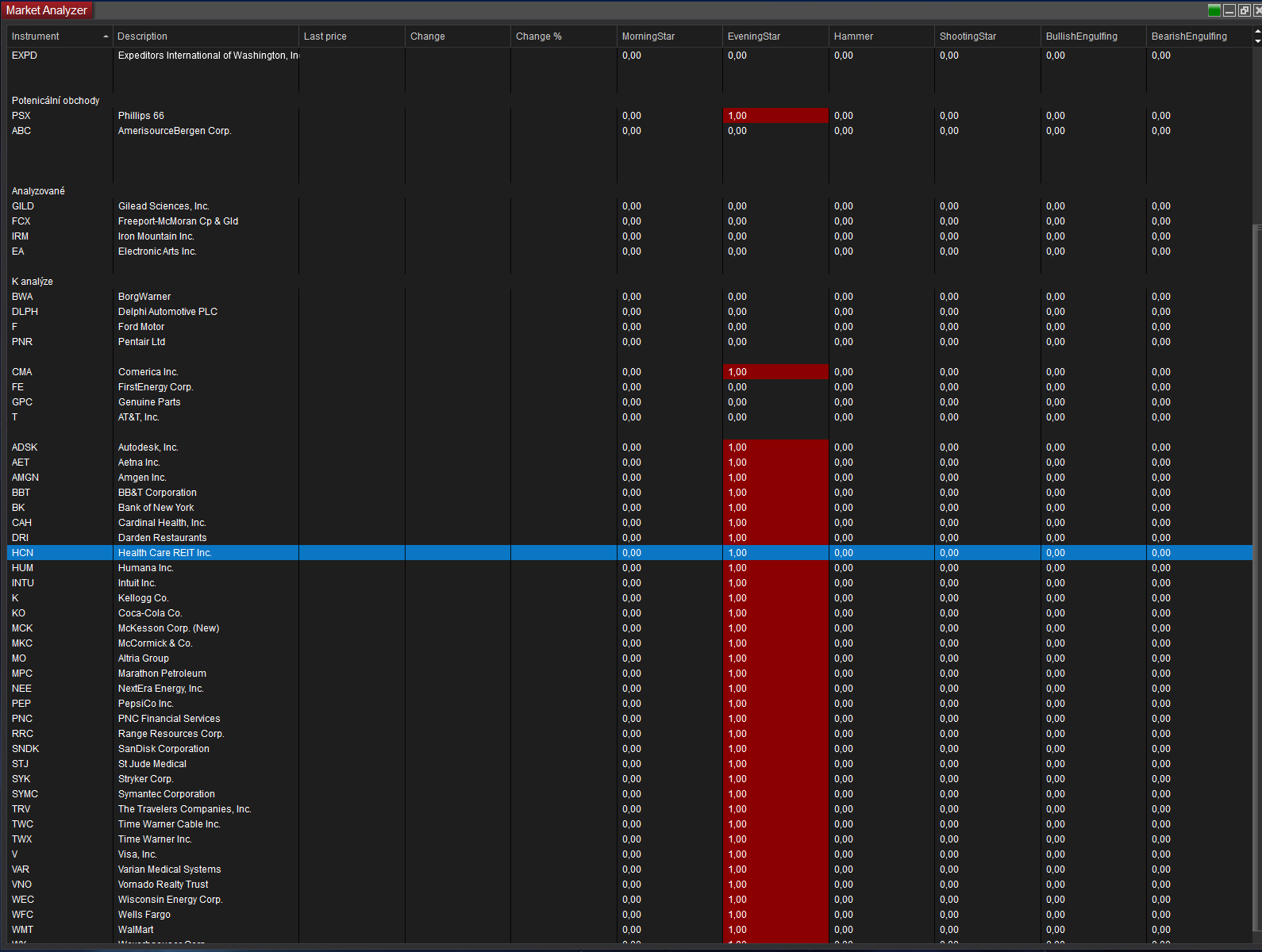The image size is (1262, 952).
Task: Select the Market Analyzer title tab
Action: pos(47,10)
